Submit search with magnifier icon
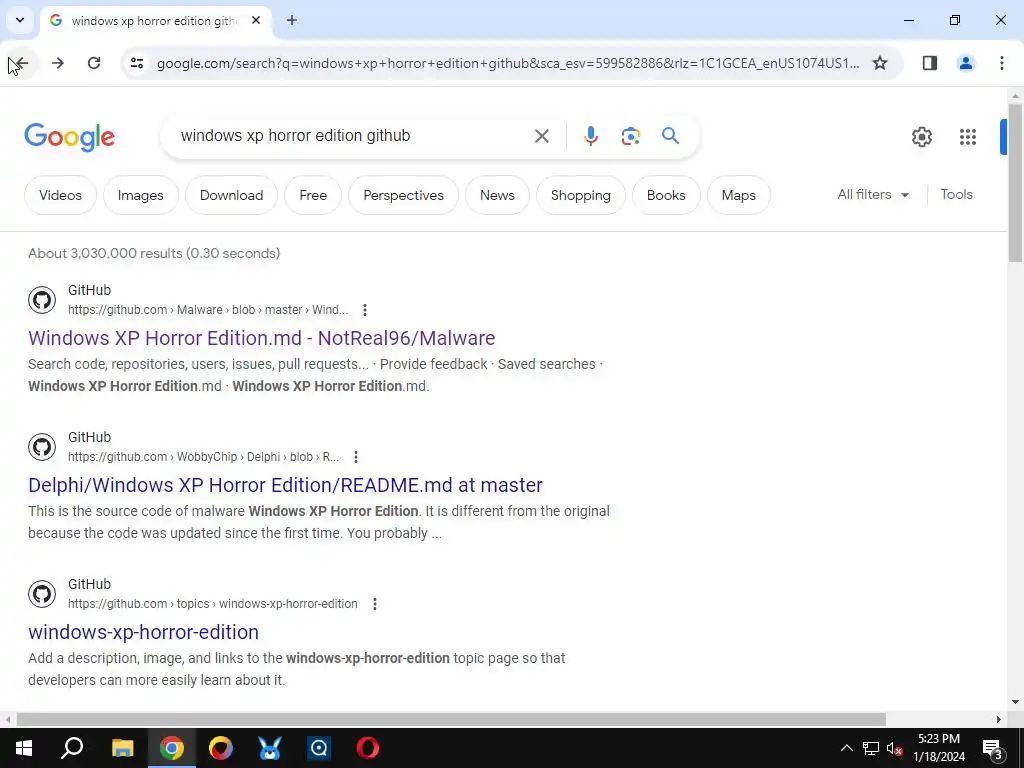The height and width of the screenshot is (768, 1024). pyautogui.click(x=671, y=136)
